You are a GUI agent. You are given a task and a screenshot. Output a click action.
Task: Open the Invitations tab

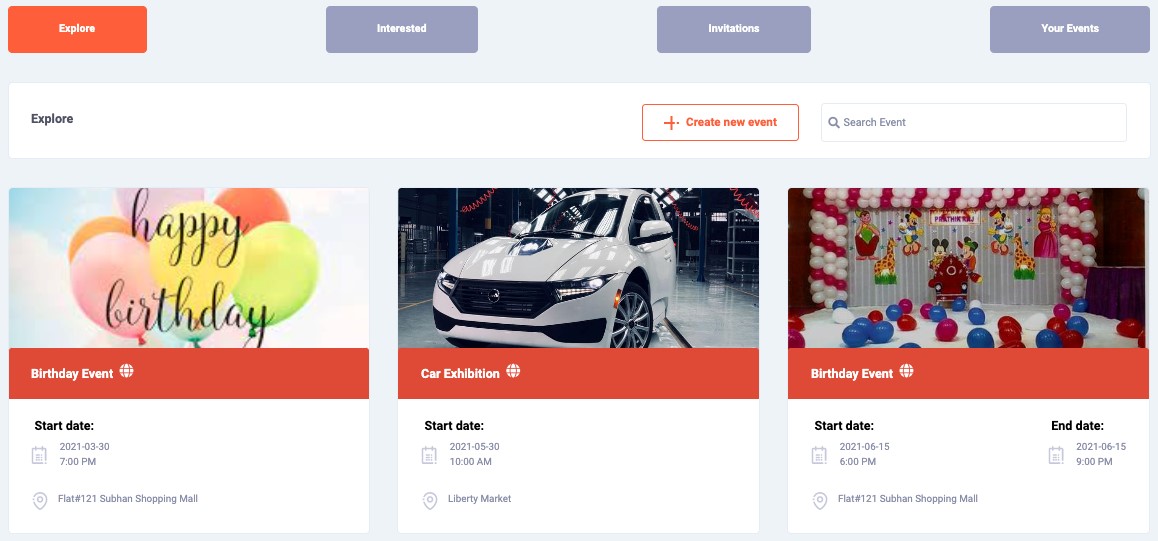tap(734, 29)
